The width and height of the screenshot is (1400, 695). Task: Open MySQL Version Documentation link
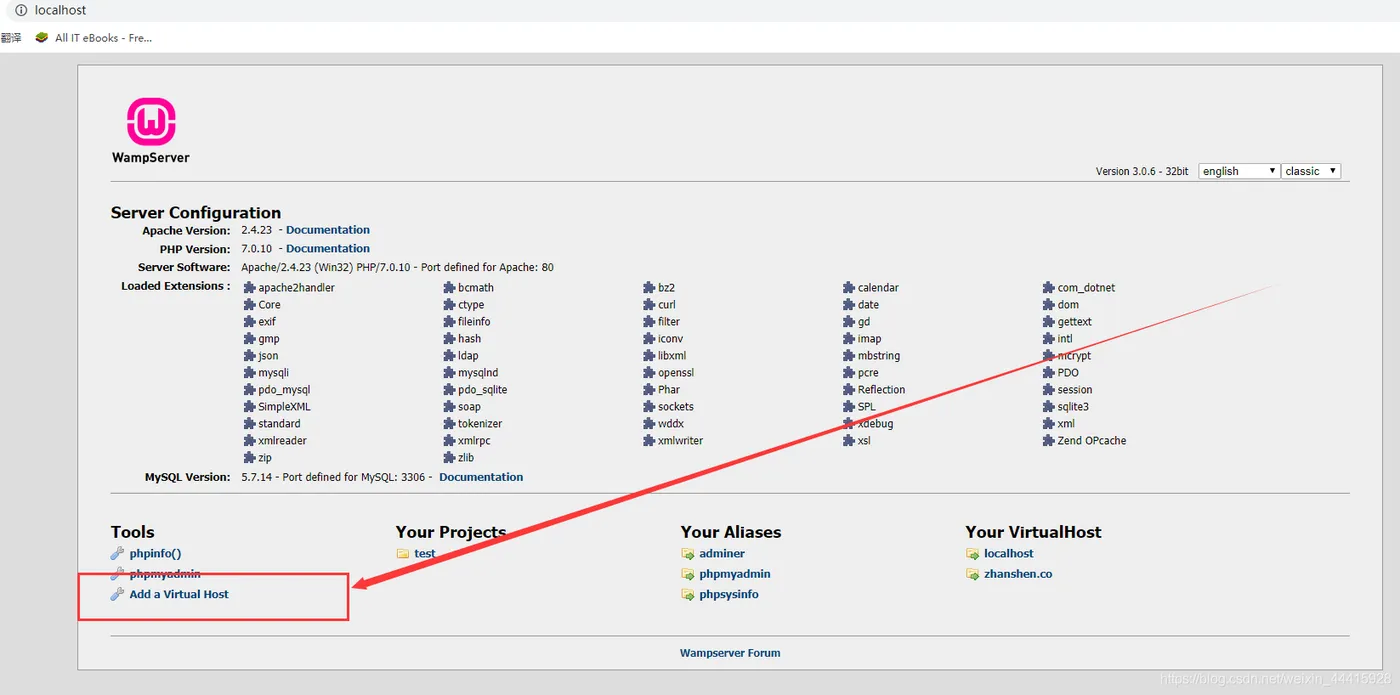pyautogui.click(x=481, y=477)
